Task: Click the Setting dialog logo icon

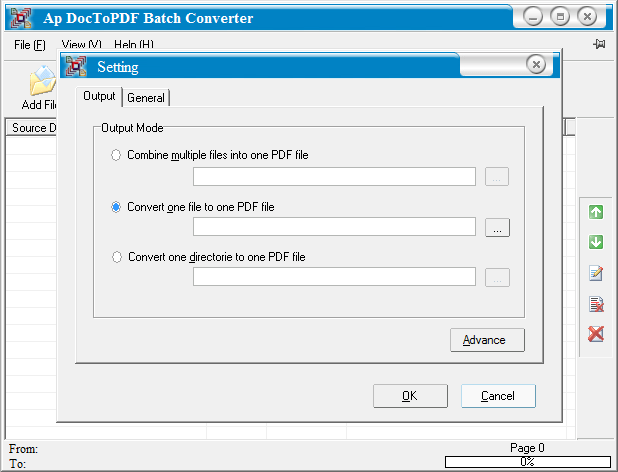Action: (76, 66)
